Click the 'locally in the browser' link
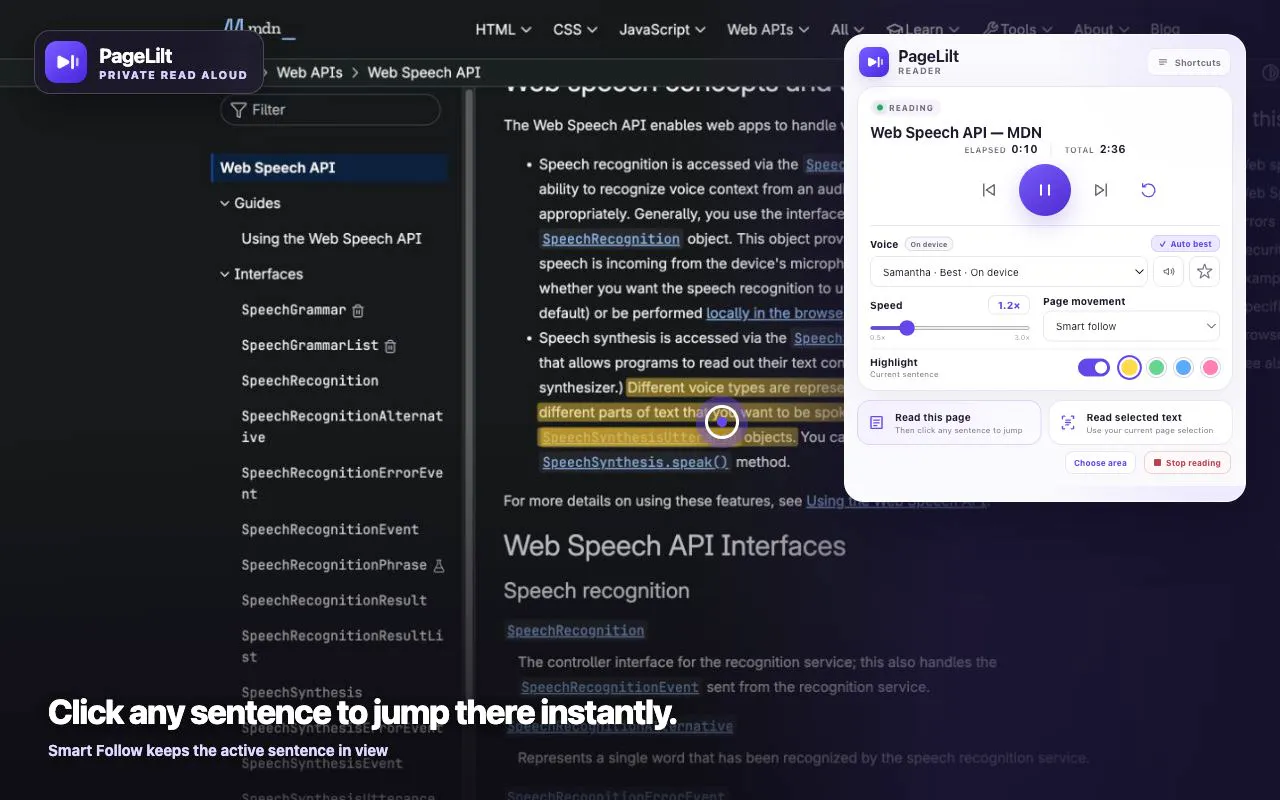 775,313
